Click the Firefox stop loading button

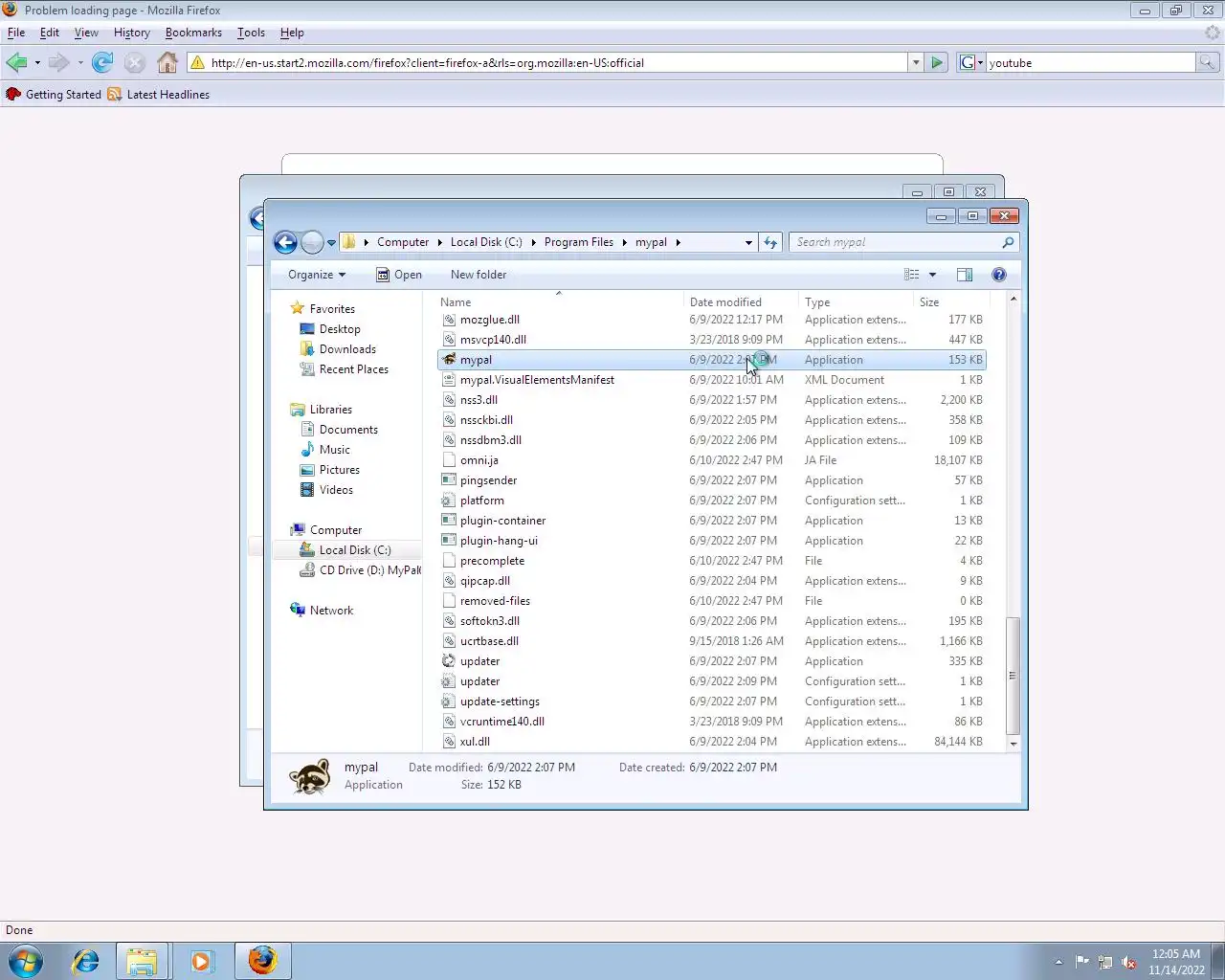point(135,63)
